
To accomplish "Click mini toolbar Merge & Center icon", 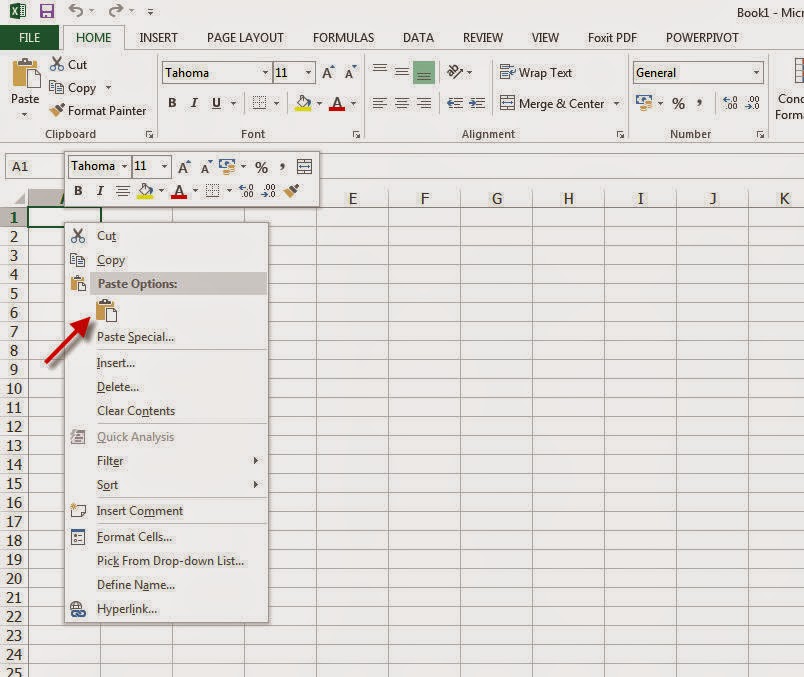I will (305, 166).
